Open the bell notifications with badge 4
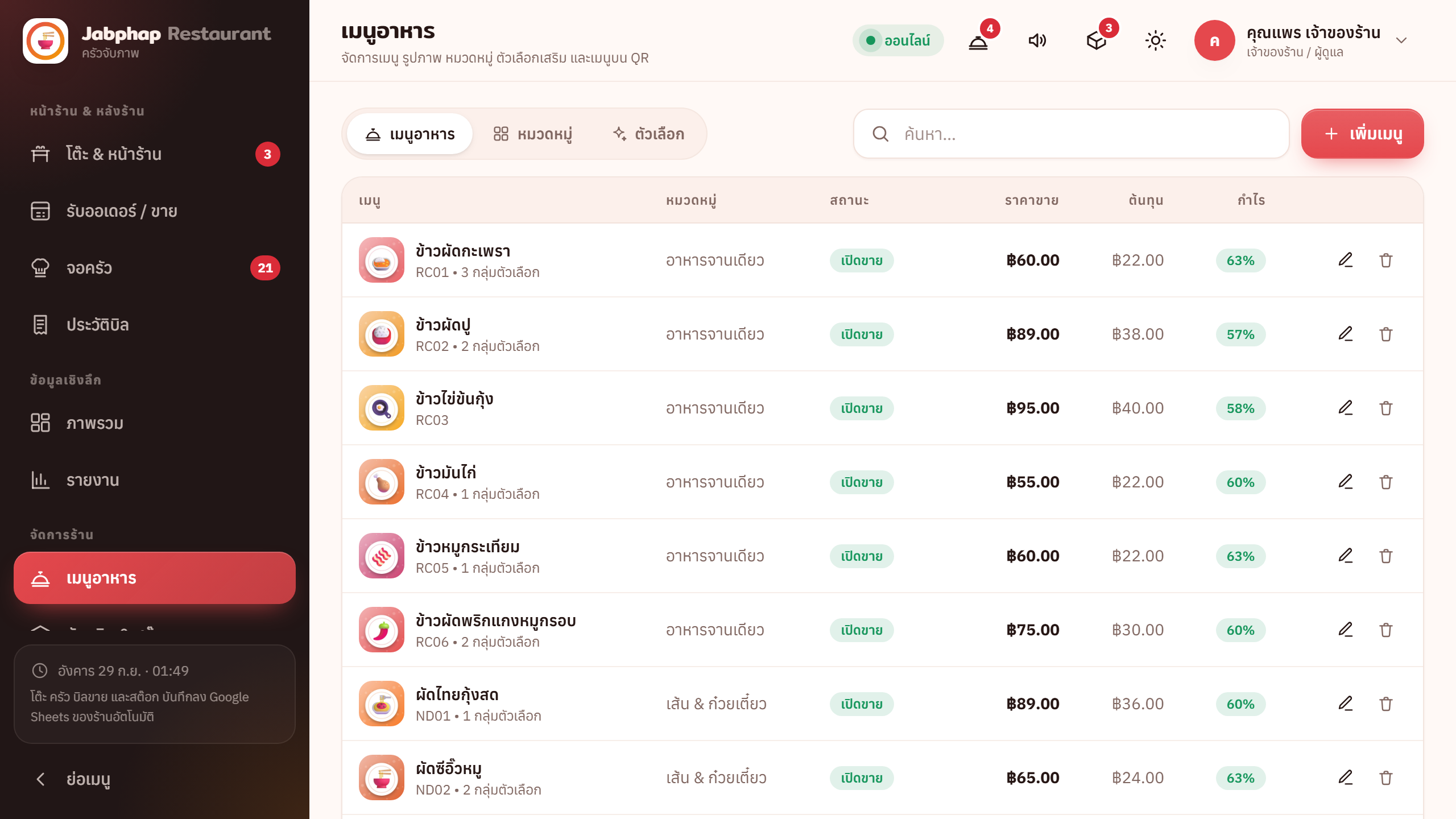Screen dimensions: 1456x819 tap(978, 40)
